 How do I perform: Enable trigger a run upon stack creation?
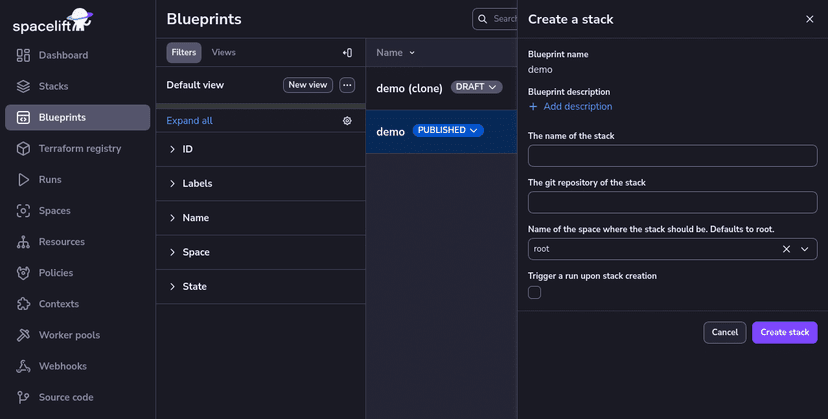535,293
